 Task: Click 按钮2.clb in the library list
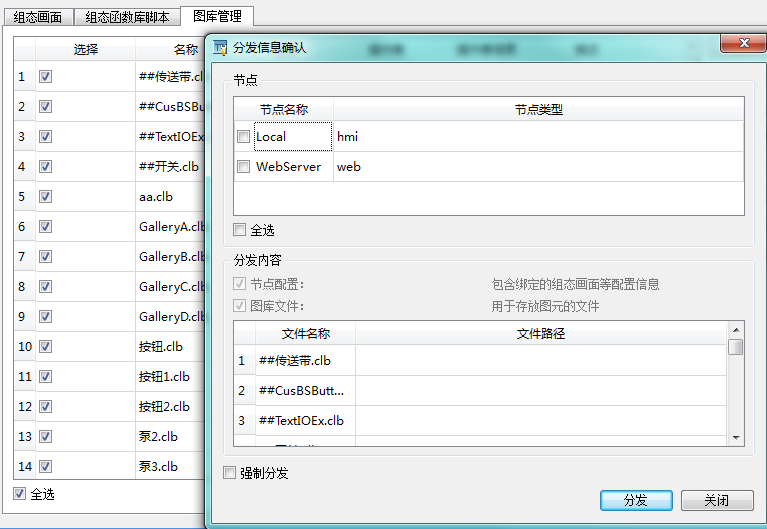[x=164, y=407]
